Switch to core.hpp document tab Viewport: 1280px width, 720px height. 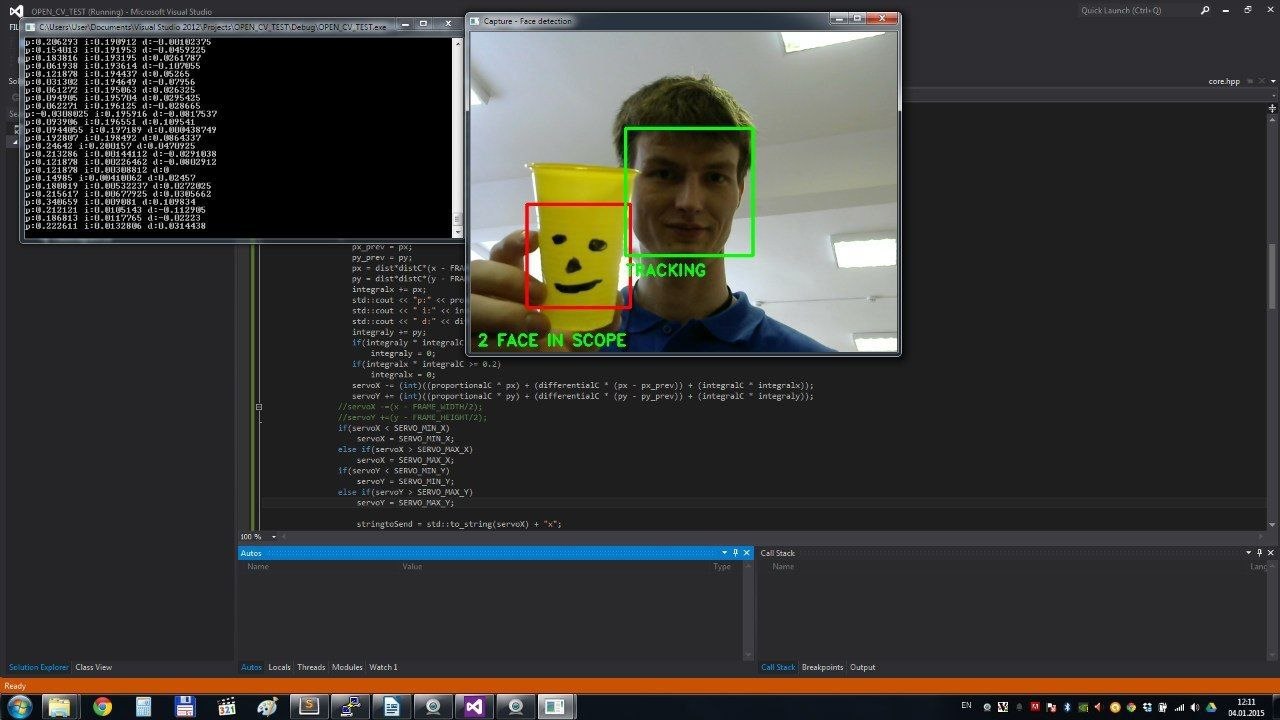[1223, 82]
